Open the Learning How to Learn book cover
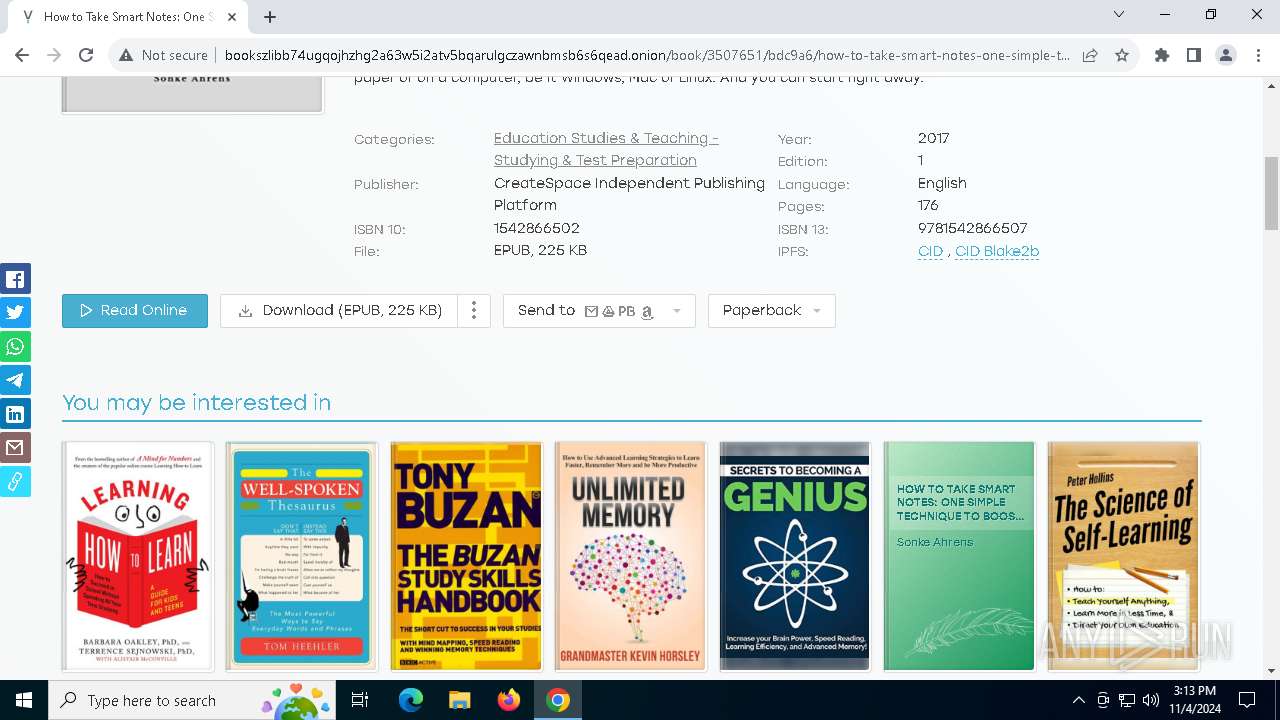The width and height of the screenshot is (1280, 720). (138, 556)
